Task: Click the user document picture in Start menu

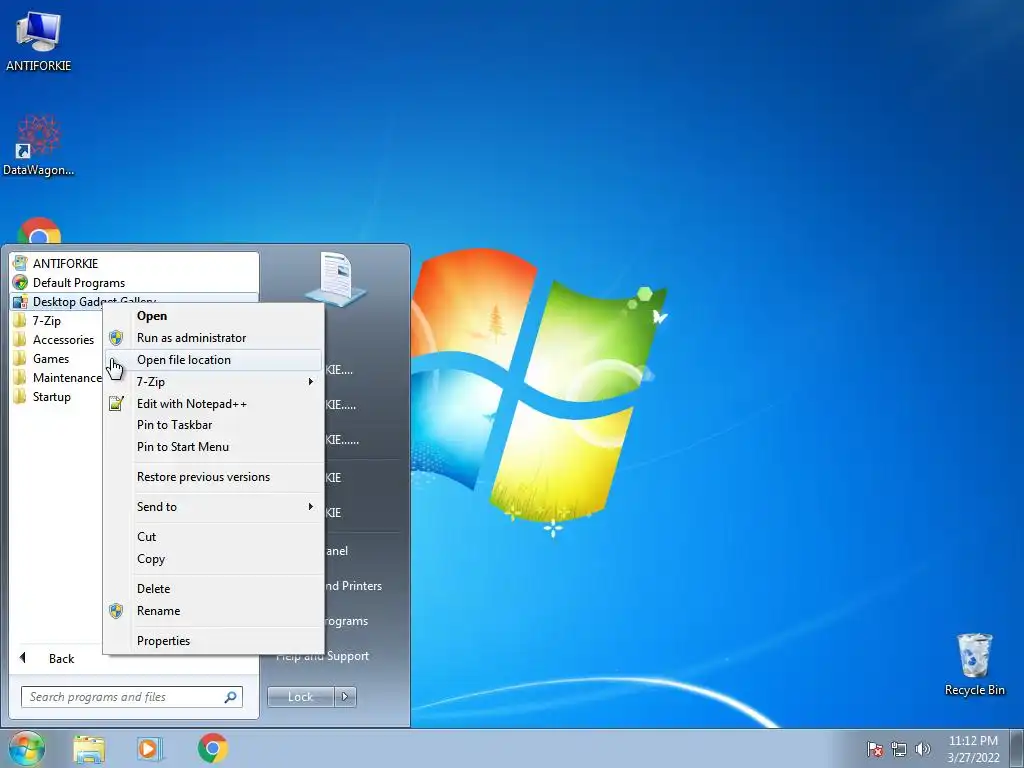Action: (x=336, y=280)
